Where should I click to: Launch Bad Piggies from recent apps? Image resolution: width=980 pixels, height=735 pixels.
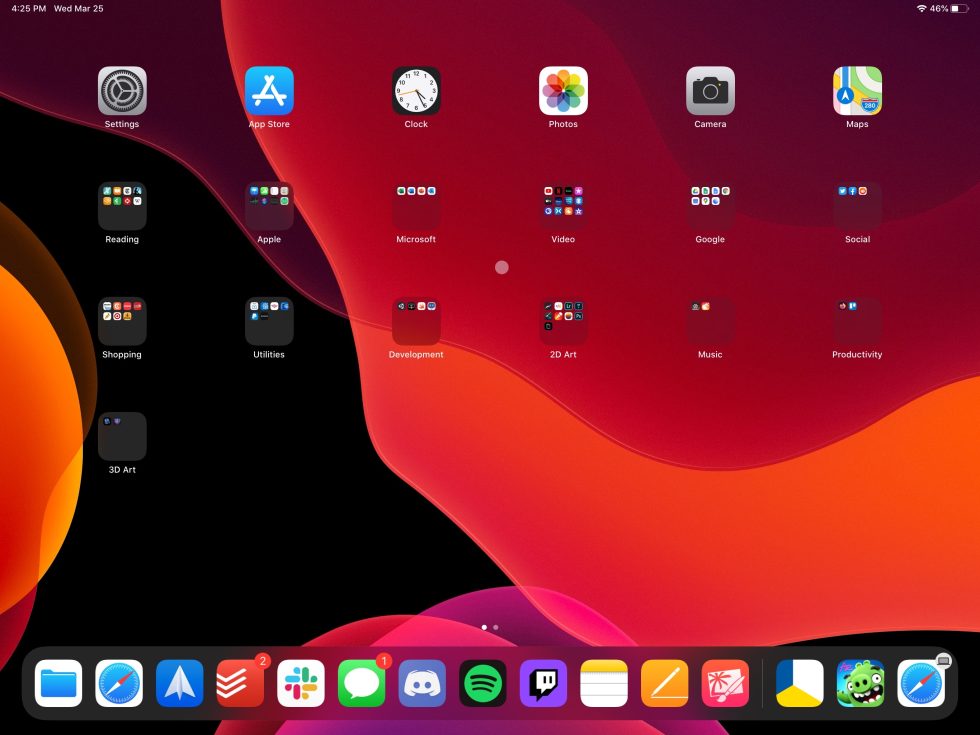tap(860, 682)
